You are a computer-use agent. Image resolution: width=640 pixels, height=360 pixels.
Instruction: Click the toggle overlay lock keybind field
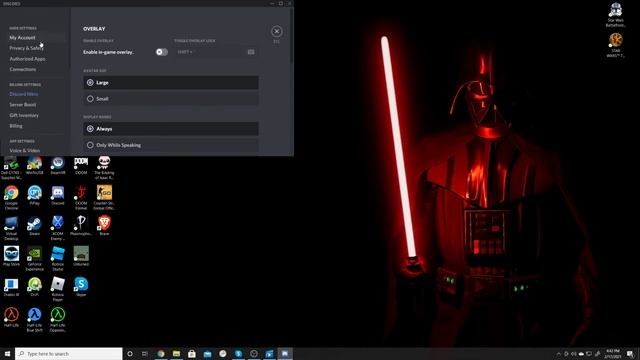coord(216,52)
